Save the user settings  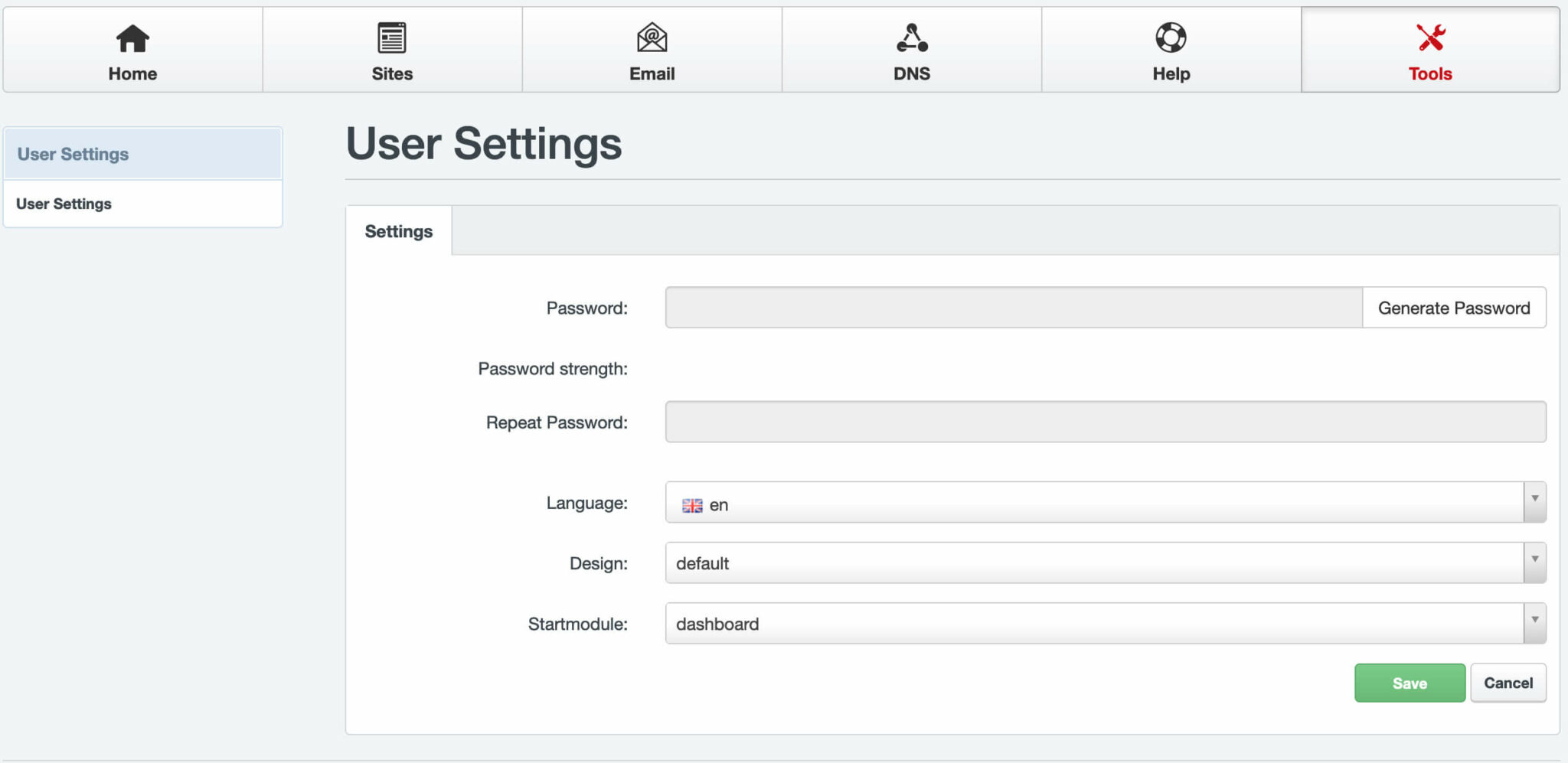[1410, 683]
